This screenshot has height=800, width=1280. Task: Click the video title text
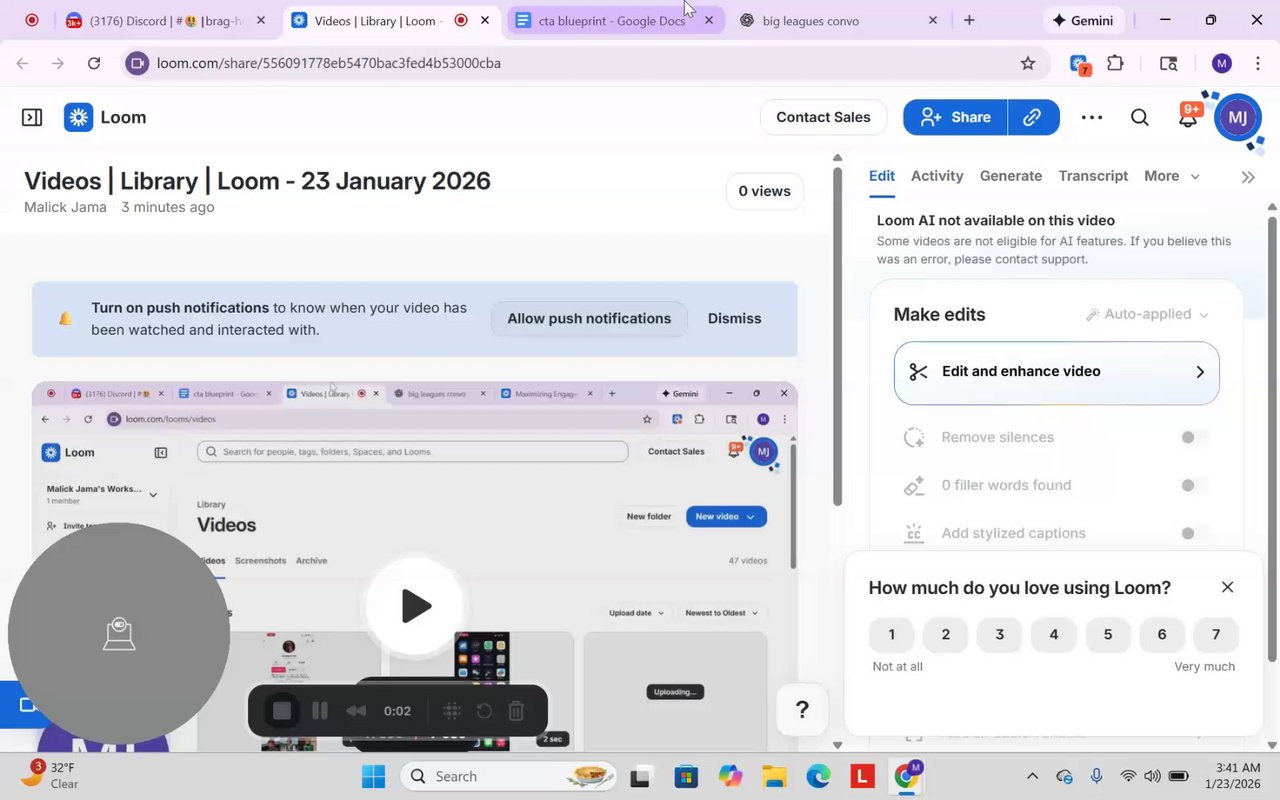(257, 181)
